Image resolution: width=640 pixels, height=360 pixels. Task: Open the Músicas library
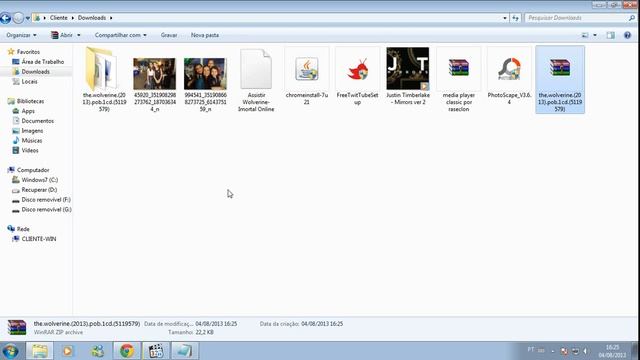pos(32,140)
